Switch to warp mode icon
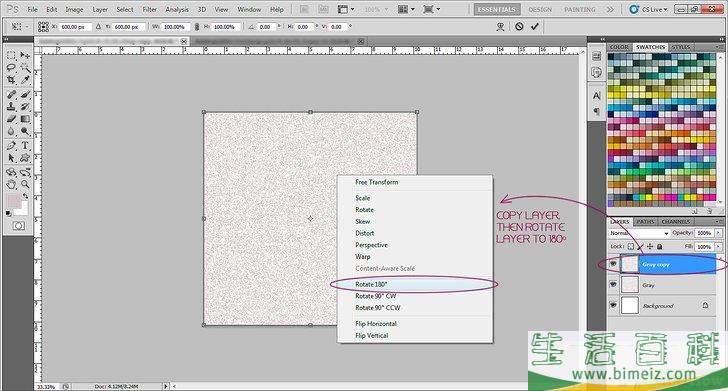This screenshot has width=728, height=391. coord(500,26)
